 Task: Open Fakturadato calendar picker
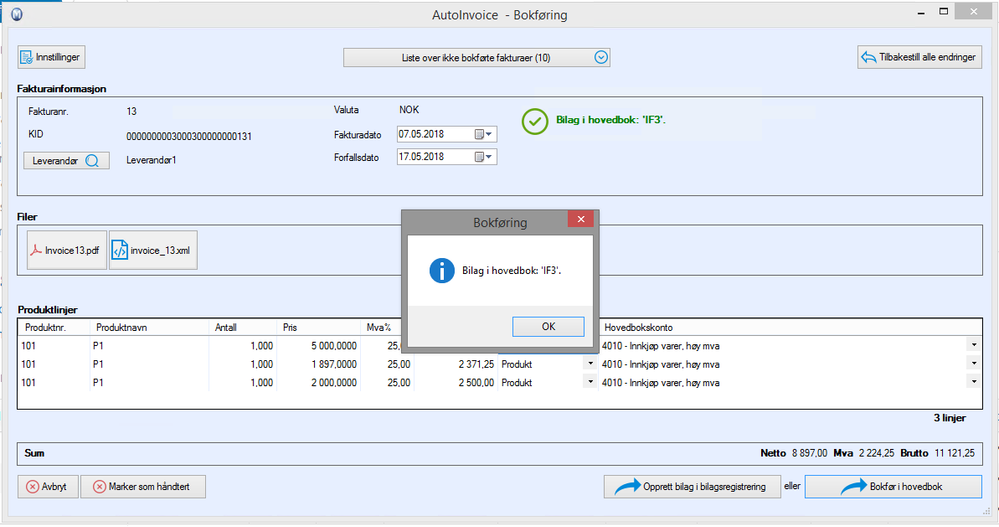(482, 134)
